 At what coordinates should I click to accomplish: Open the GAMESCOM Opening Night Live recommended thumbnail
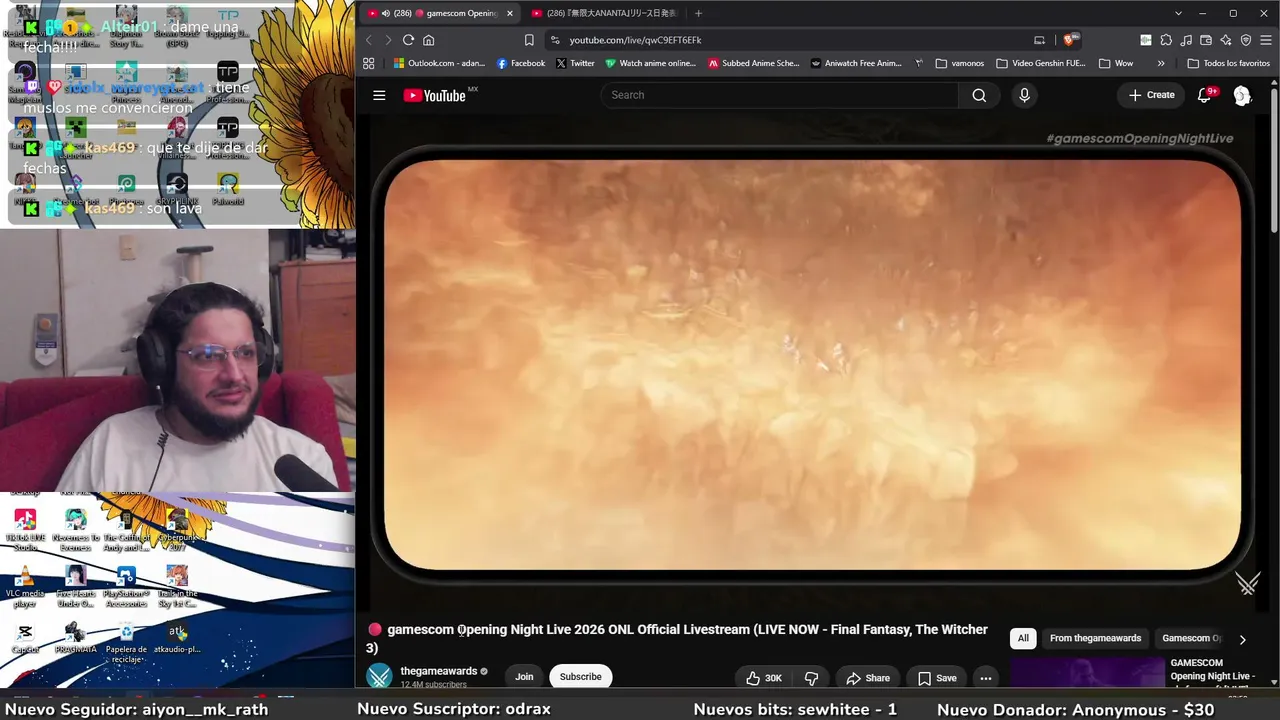(x=1087, y=673)
